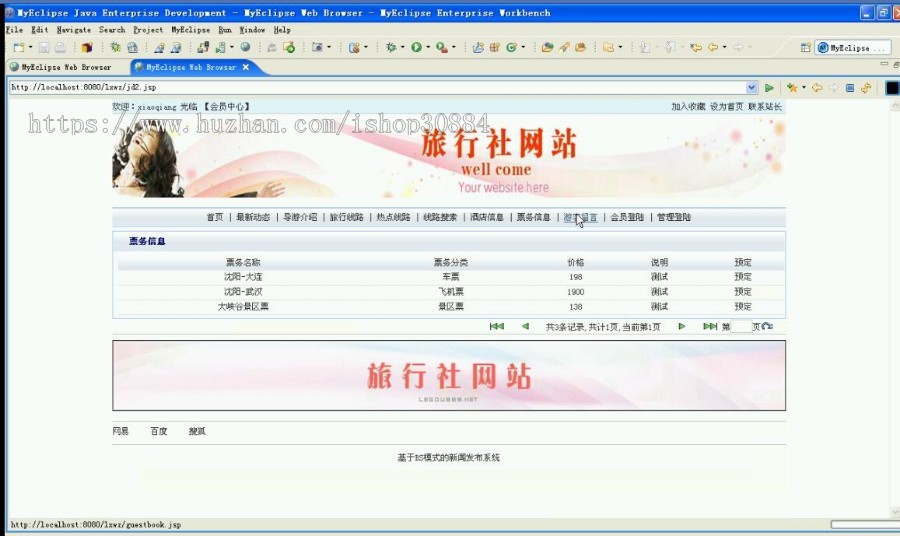Click the Print toolbar icon
Viewport: 900px width, 536px height.
click(61, 48)
